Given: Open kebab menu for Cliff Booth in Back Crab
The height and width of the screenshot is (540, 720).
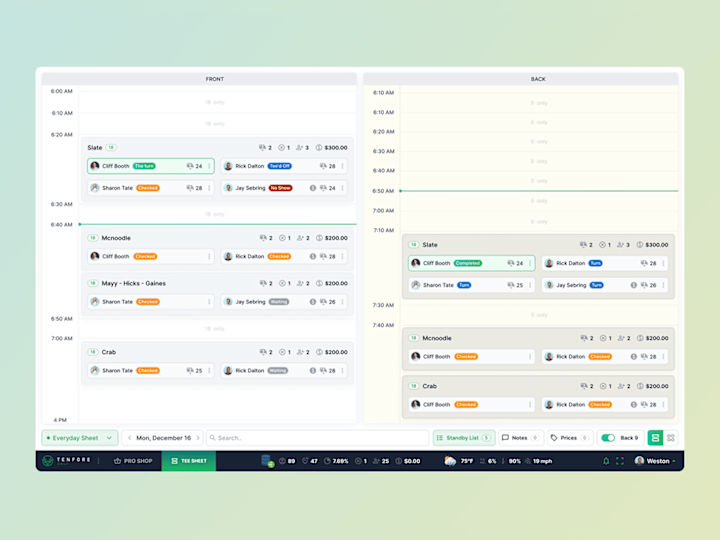Looking at the screenshot, I should 530,405.
